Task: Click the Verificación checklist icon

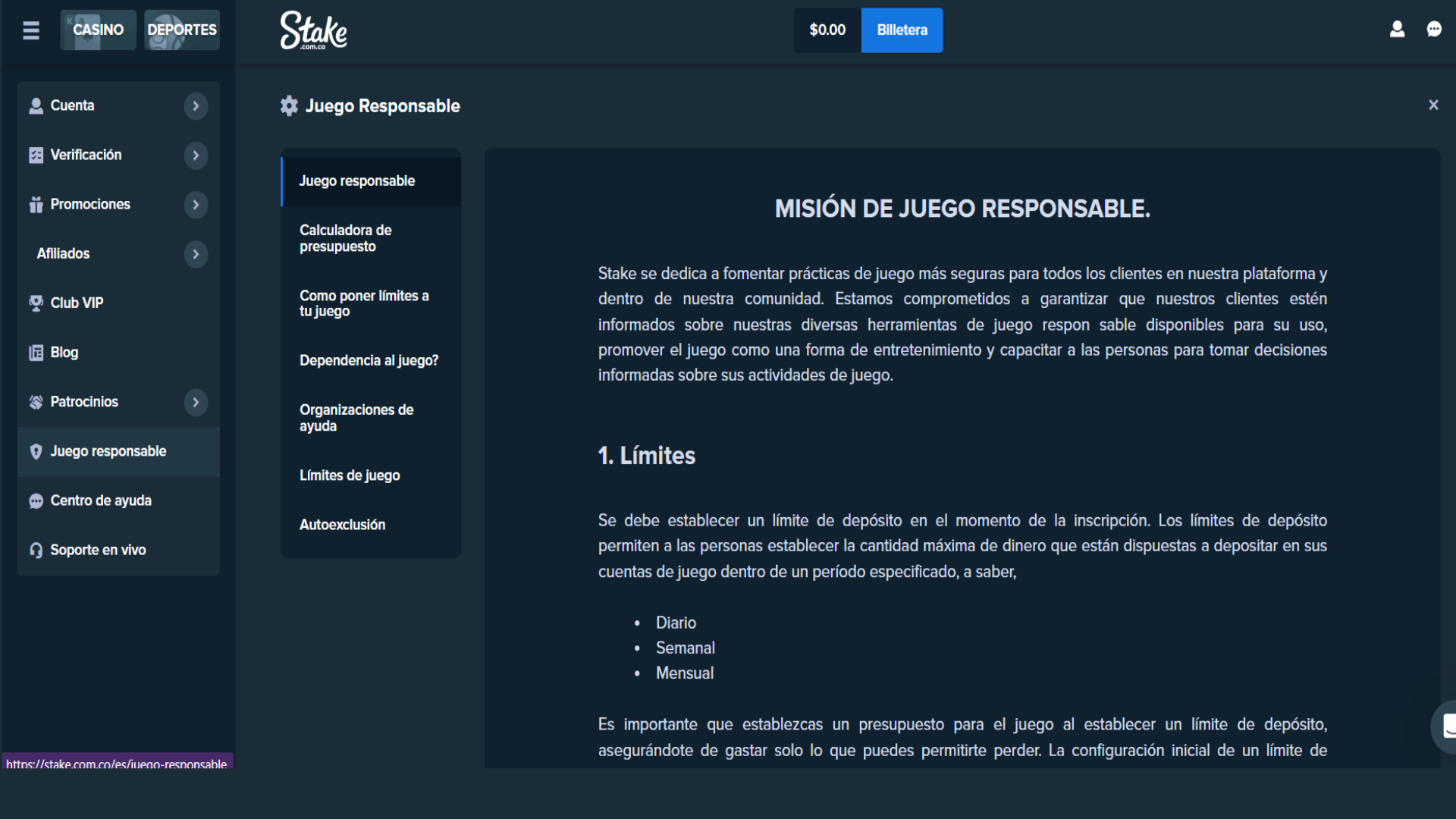Action: click(x=36, y=155)
